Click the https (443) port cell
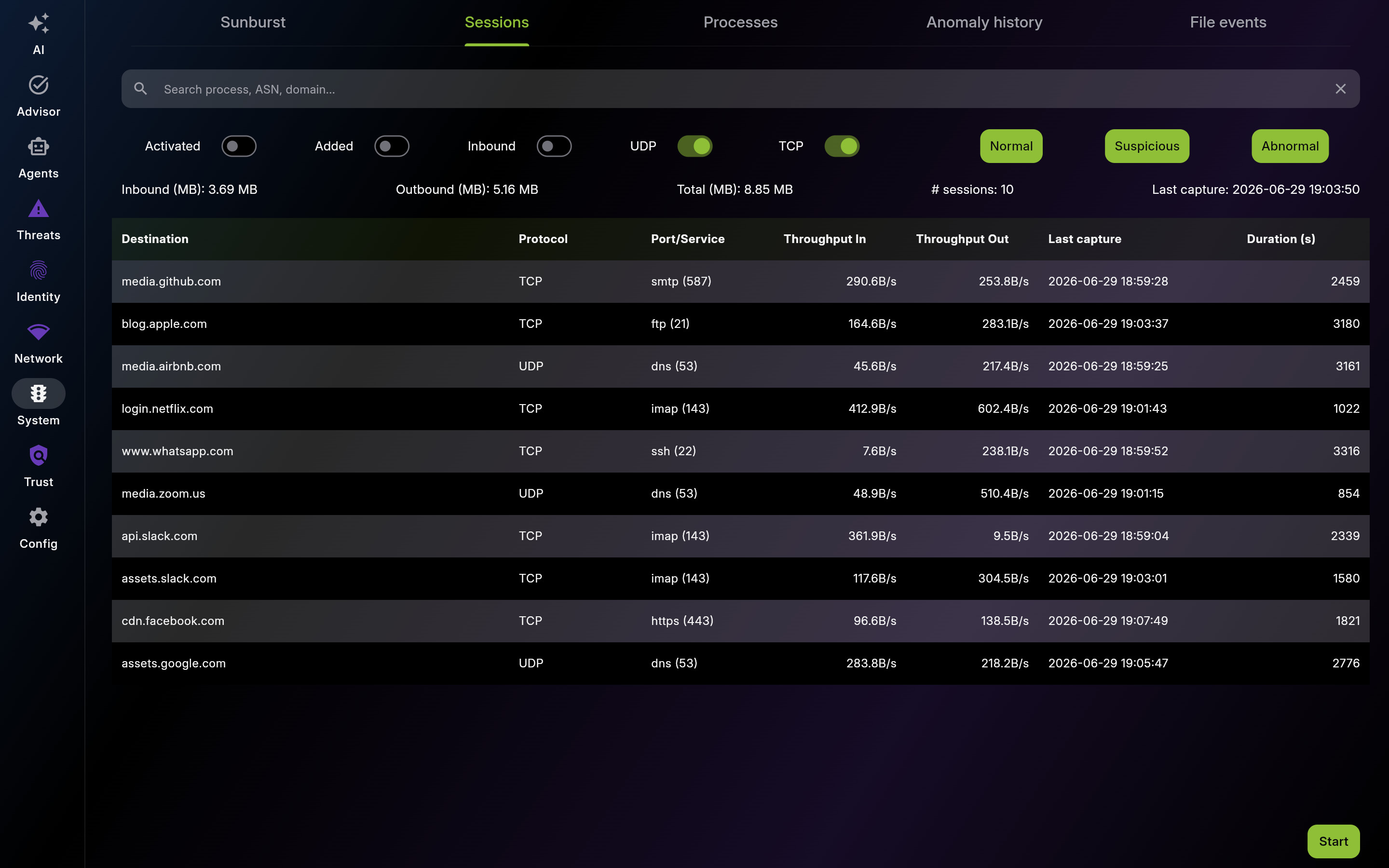Image resolution: width=1389 pixels, height=868 pixels. (682, 621)
